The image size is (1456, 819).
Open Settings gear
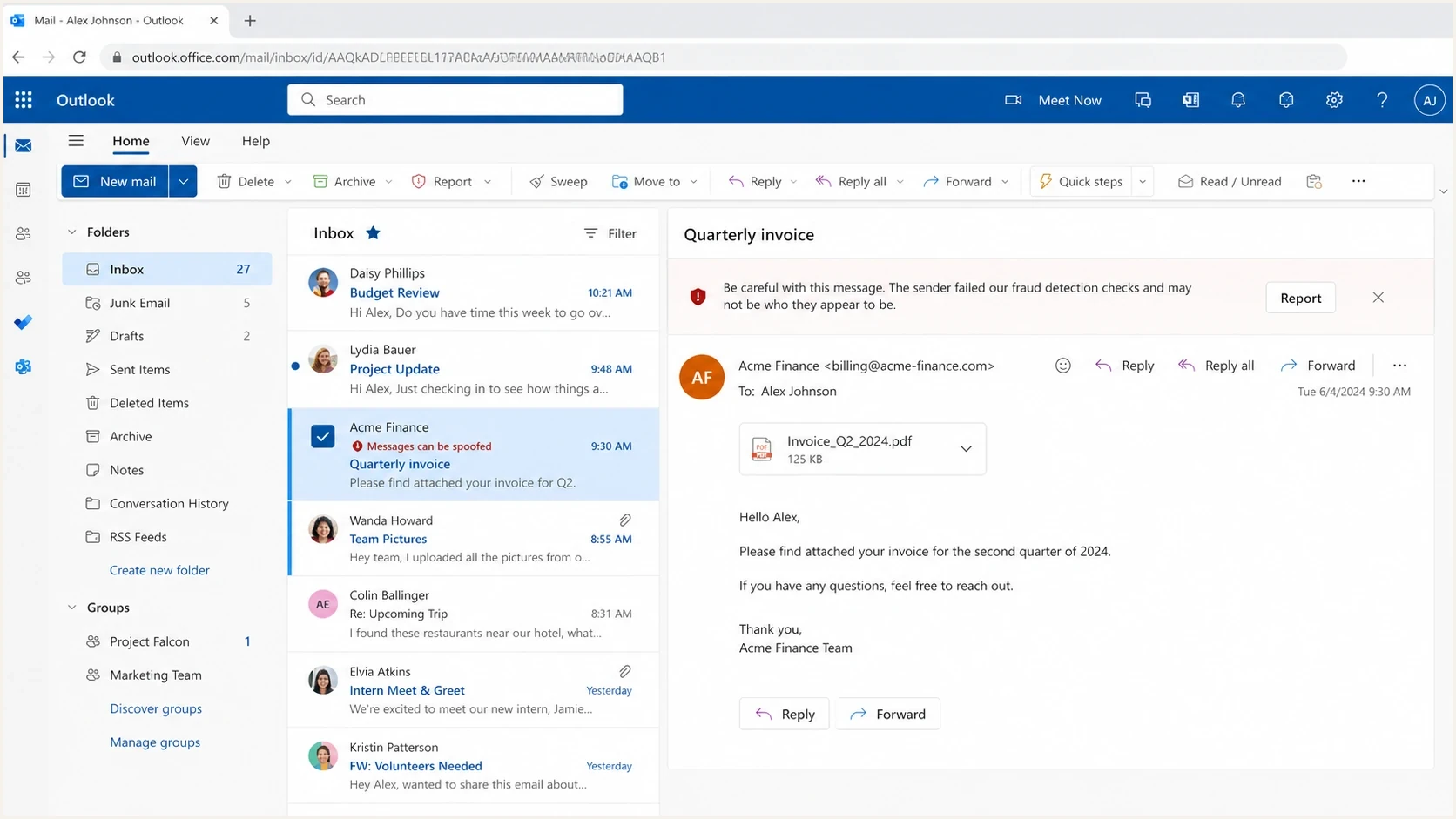[x=1334, y=100]
